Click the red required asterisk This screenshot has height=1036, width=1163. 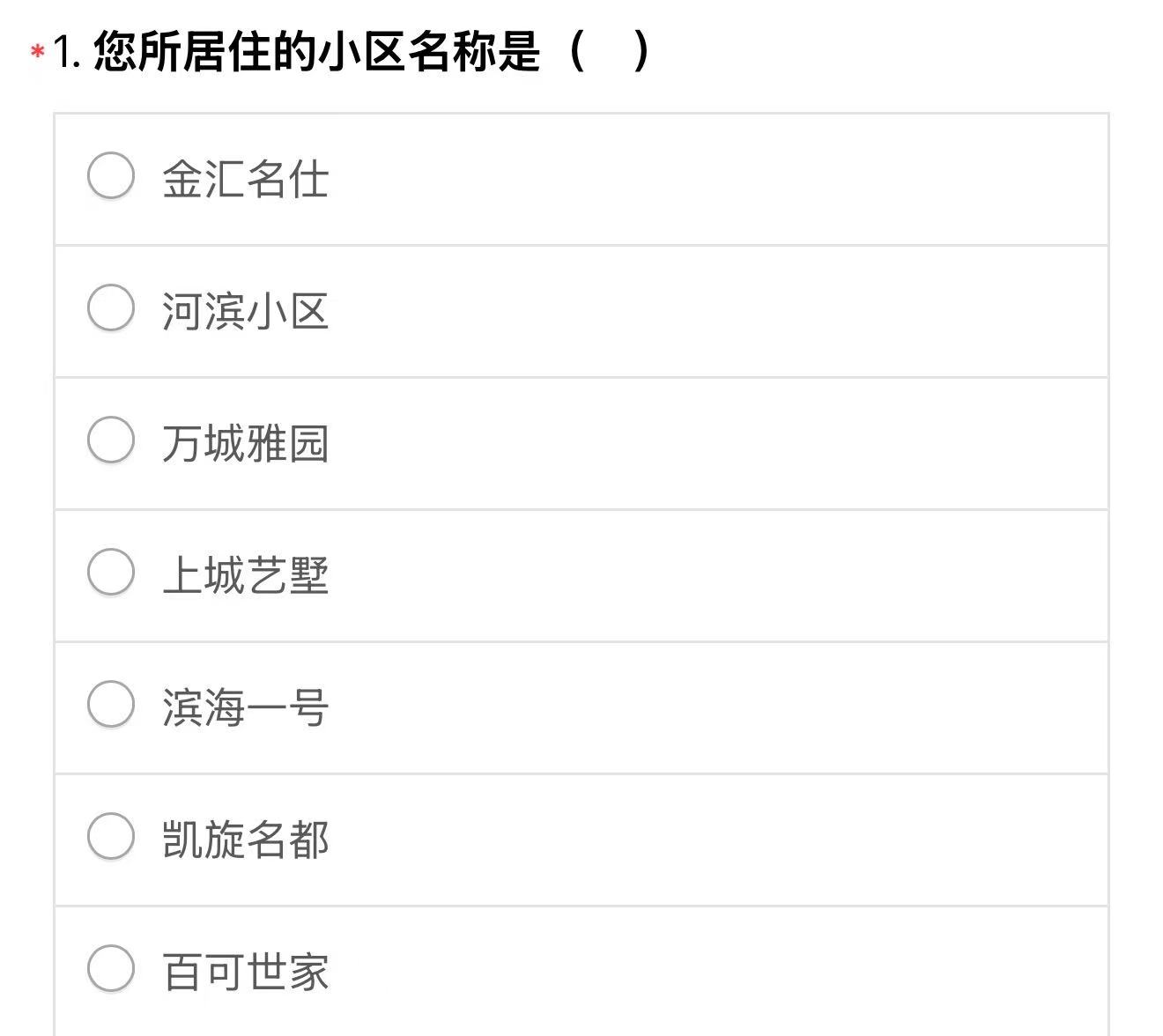coord(37,53)
